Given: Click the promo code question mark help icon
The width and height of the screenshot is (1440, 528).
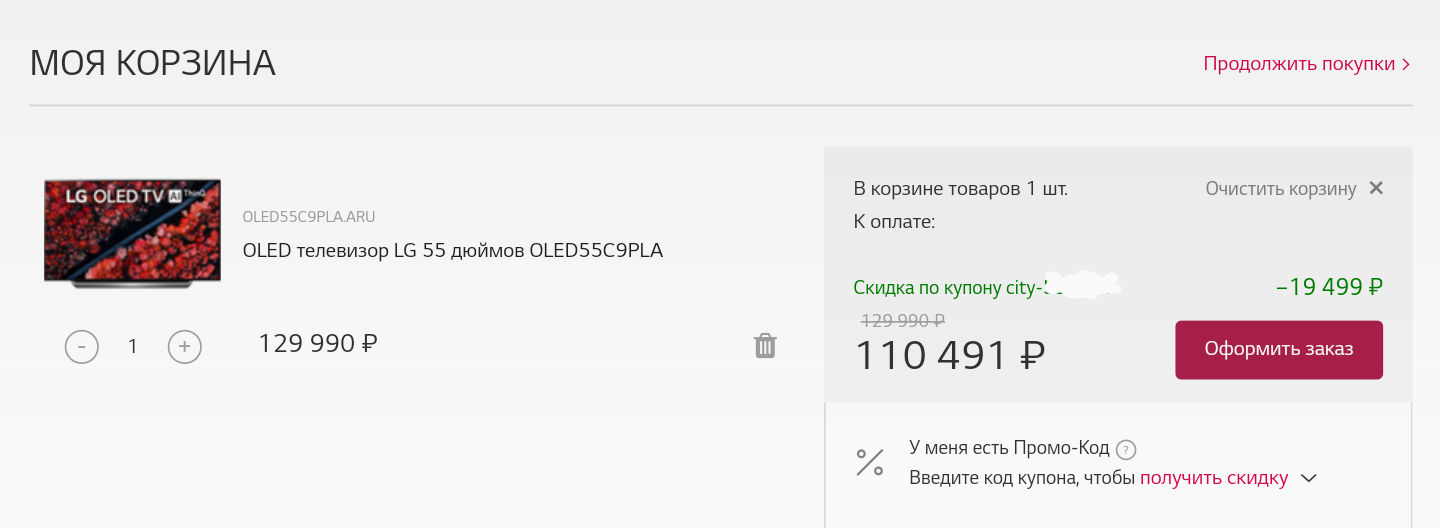Looking at the screenshot, I should [1126, 449].
